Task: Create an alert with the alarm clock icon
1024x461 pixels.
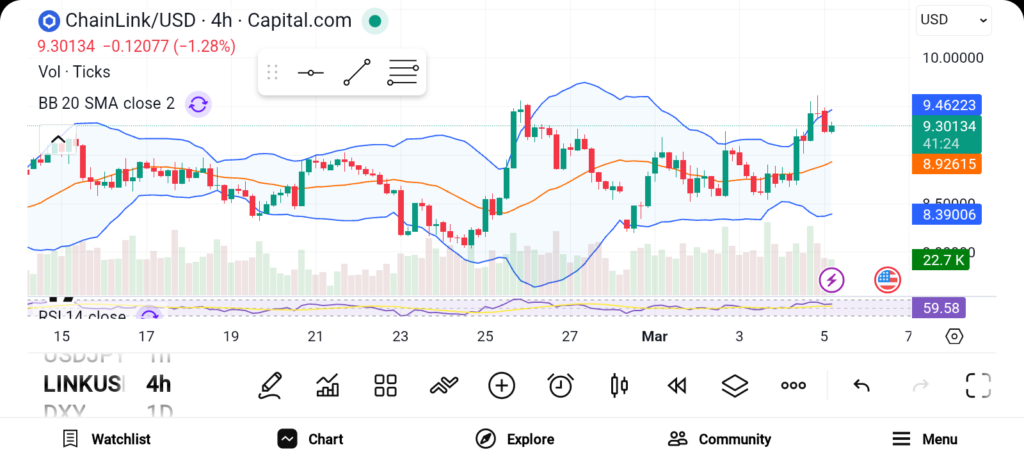Action: [560, 385]
